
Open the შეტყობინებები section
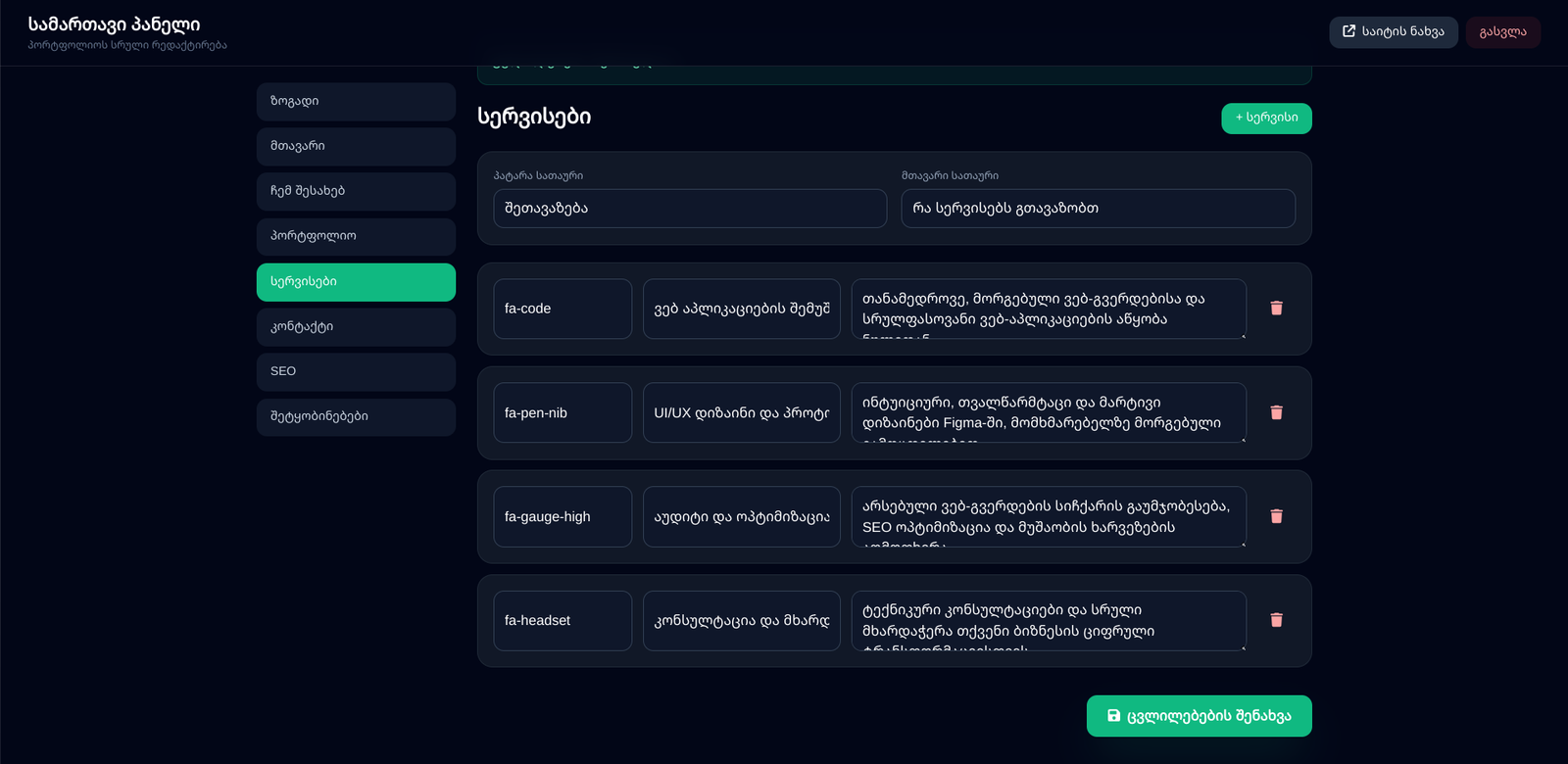(x=356, y=417)
